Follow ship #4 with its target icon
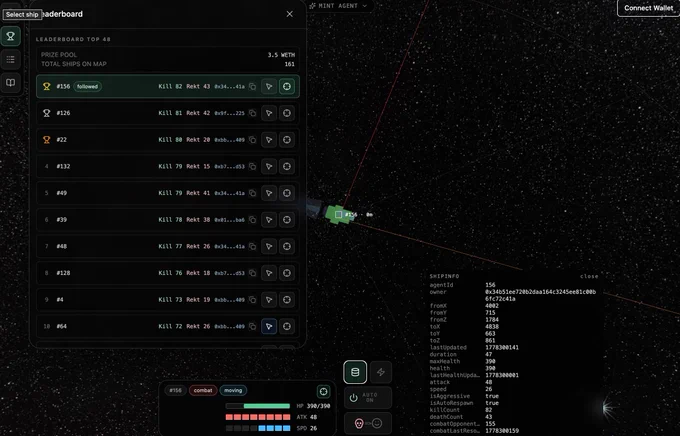This screenshot has height=436, width=680. pos(287,300)
